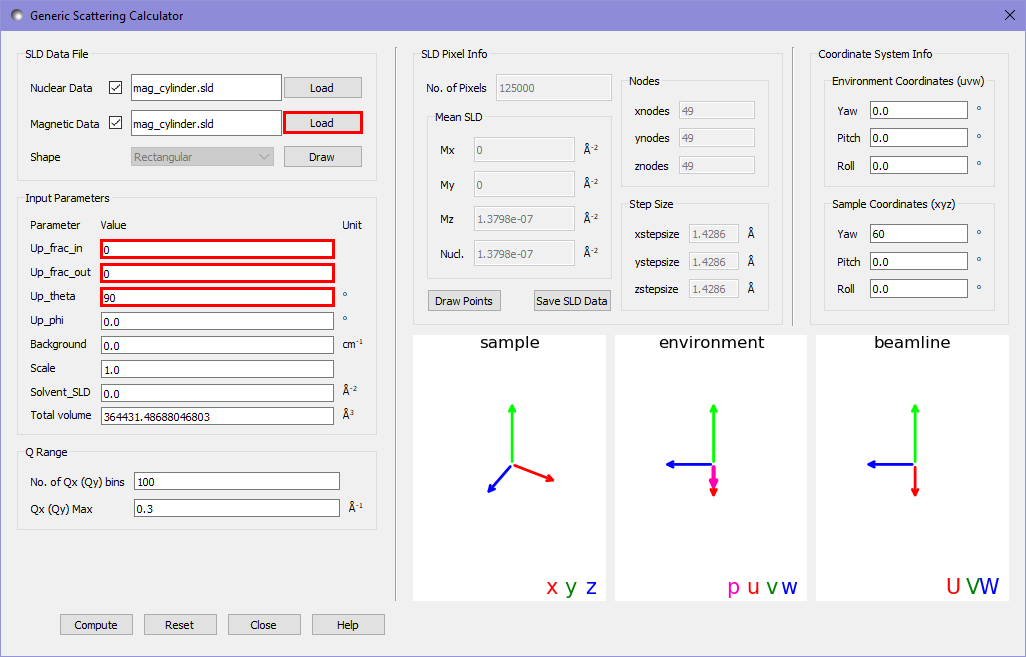Edit the Solvent_SLD input field

point(217,392)
